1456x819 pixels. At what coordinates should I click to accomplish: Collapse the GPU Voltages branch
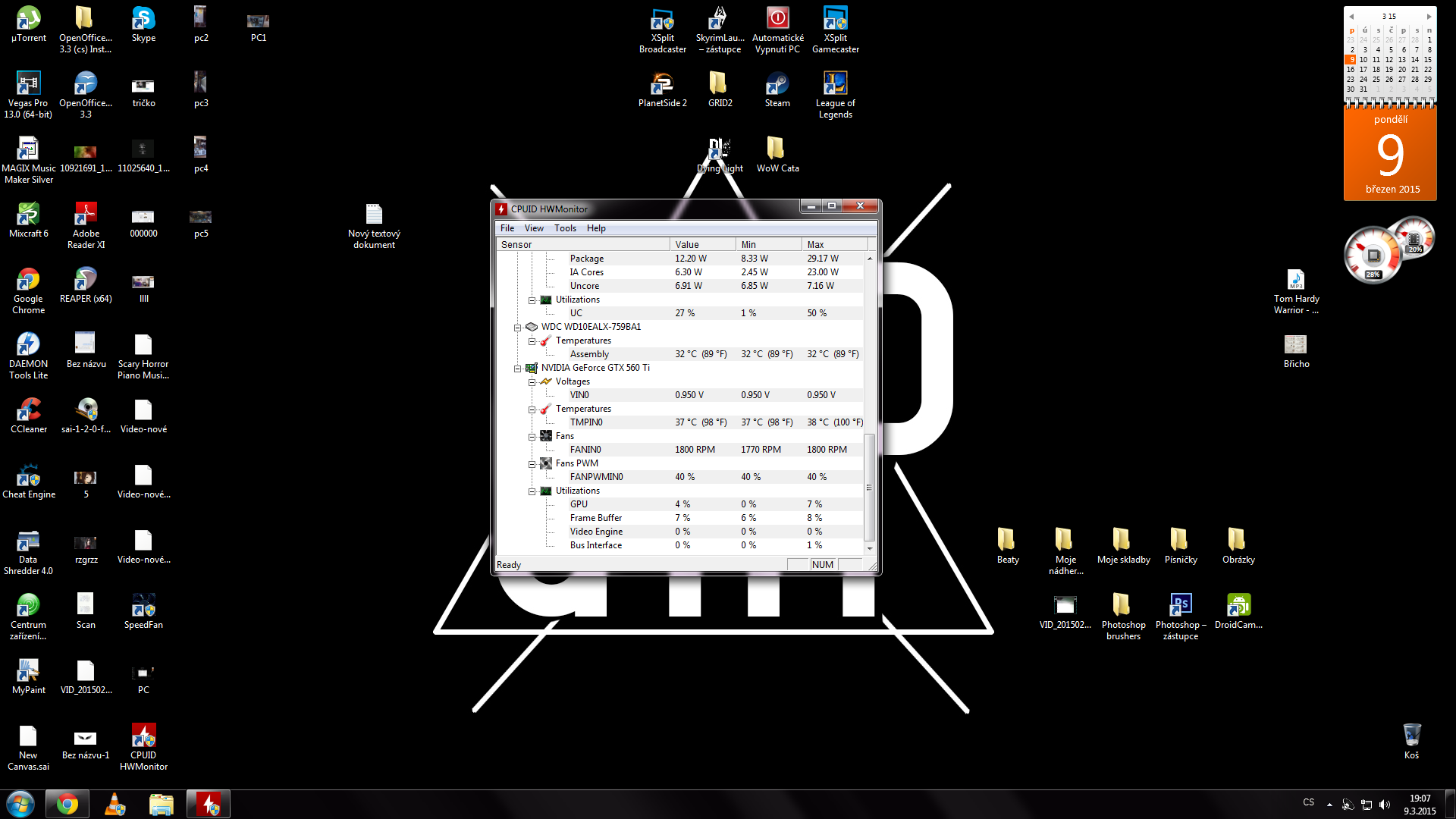click(532, 382)
